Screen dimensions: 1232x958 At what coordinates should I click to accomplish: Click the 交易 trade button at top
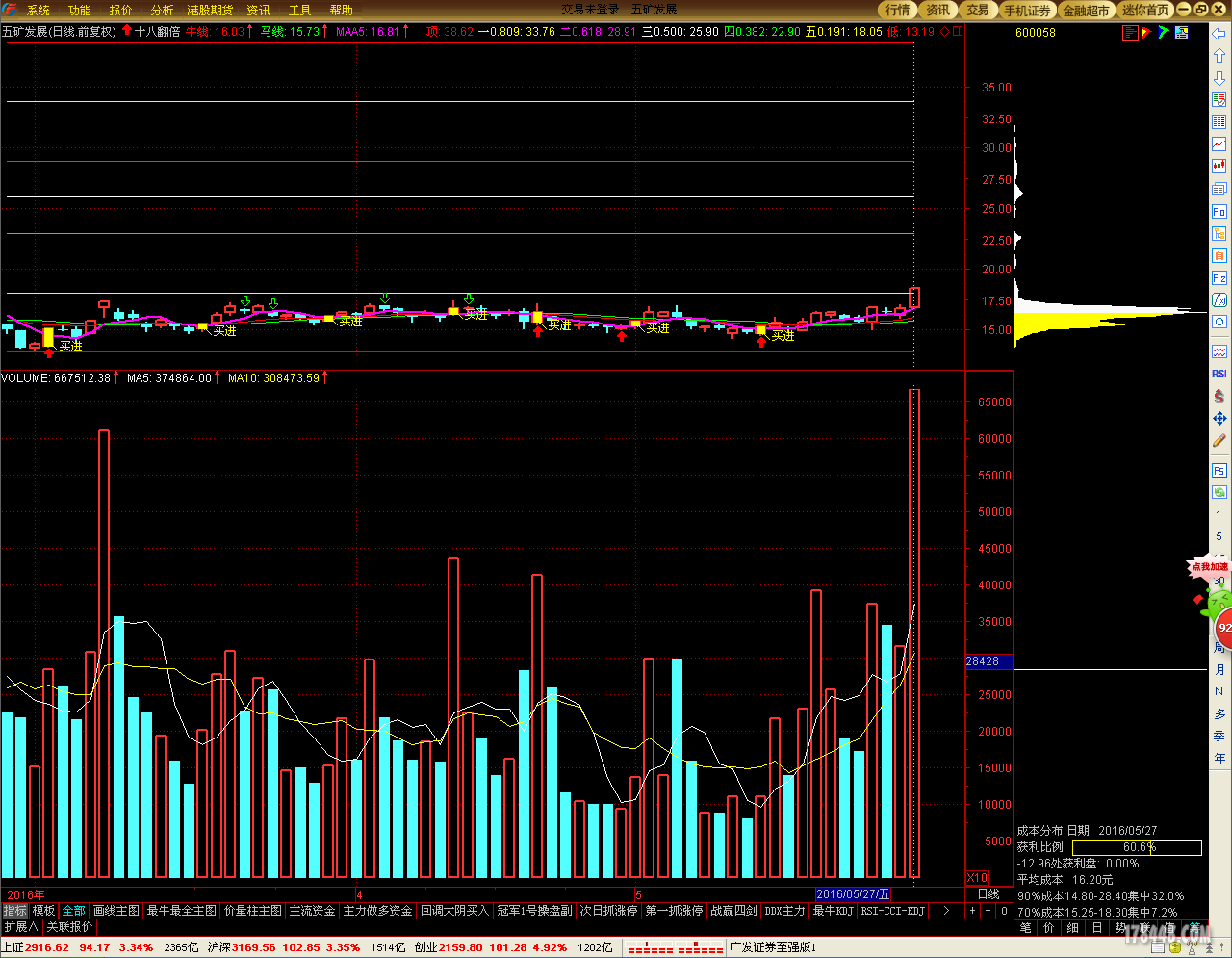tap(978, 10)
